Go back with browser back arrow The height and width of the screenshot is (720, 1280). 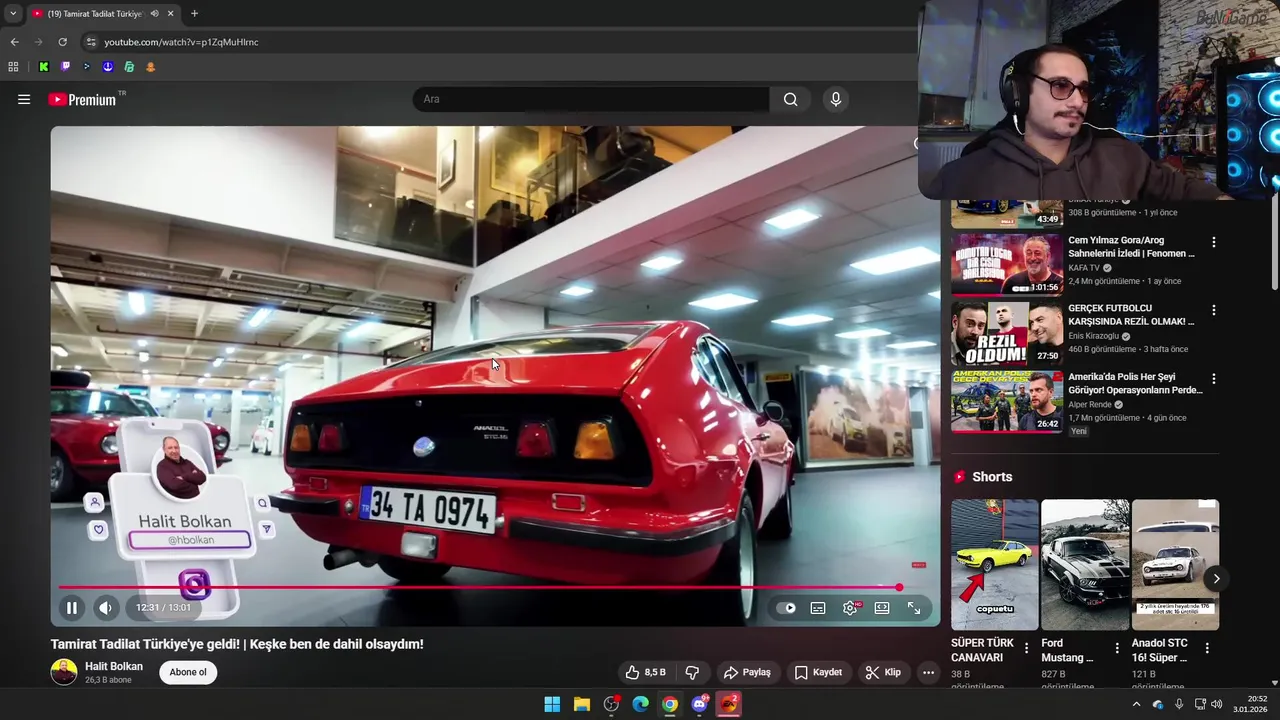point(14,42)
